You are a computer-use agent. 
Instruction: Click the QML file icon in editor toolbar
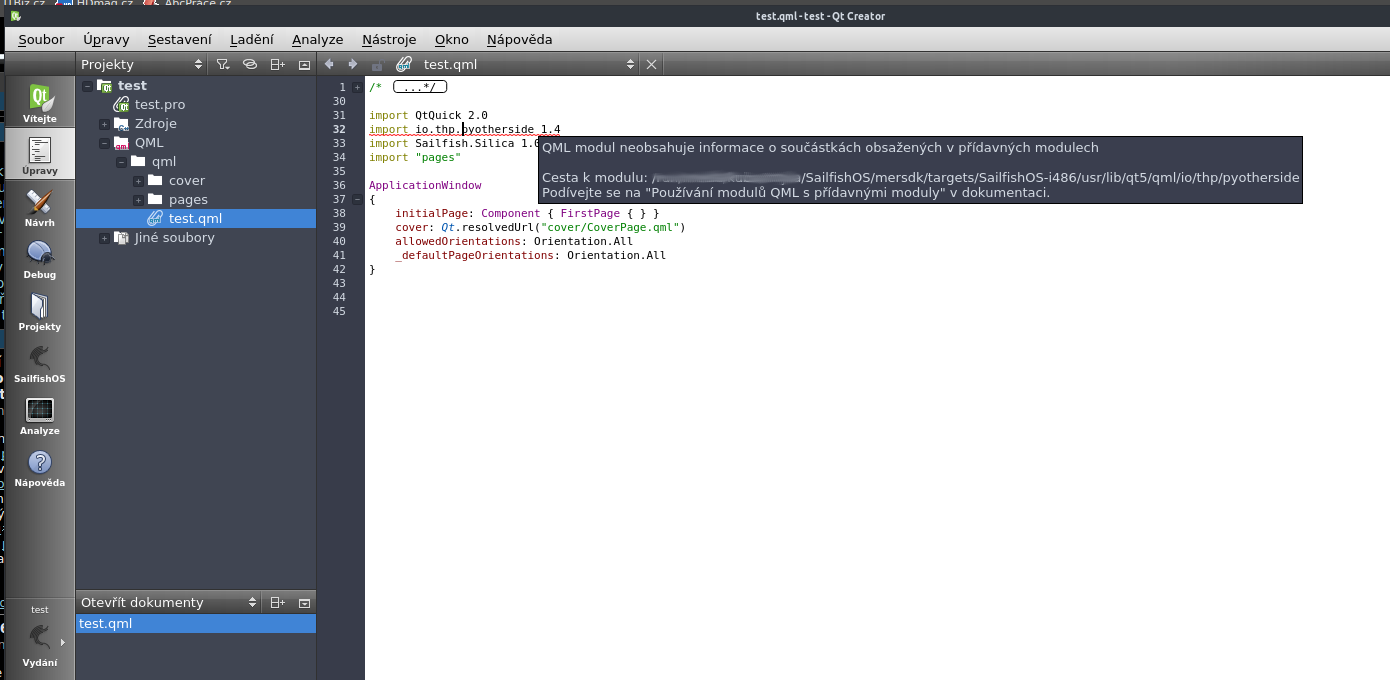tap(404, 64)
